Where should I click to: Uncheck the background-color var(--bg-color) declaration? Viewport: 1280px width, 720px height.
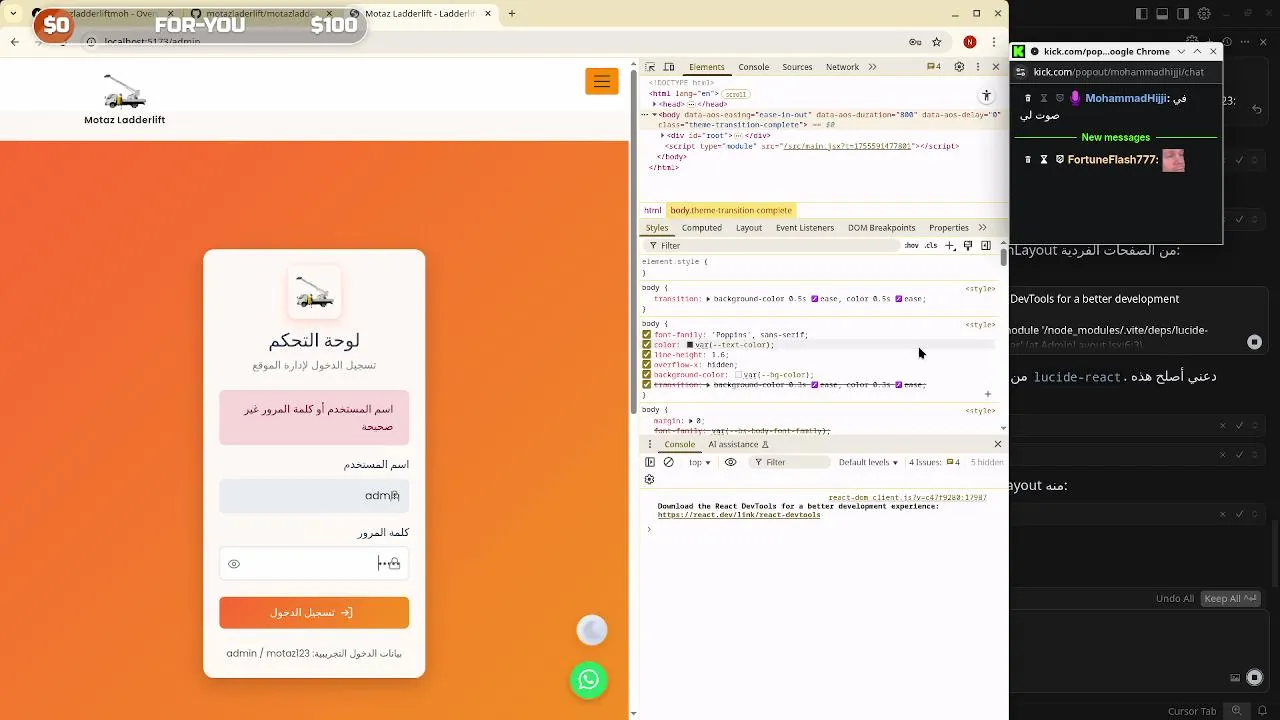pyautogui.click(x=647, y=375)
